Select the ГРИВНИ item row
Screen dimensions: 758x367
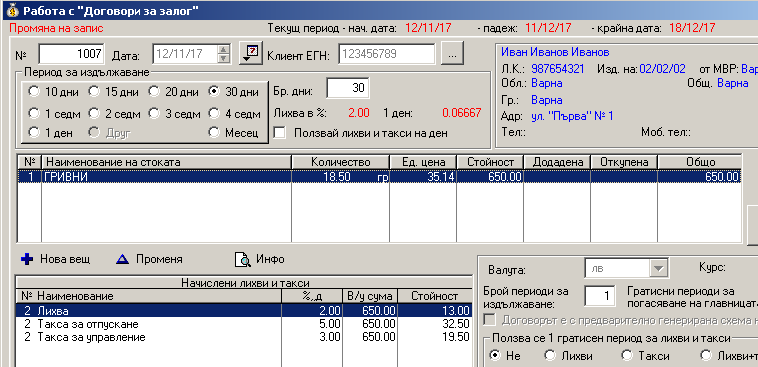coord(379,177)
